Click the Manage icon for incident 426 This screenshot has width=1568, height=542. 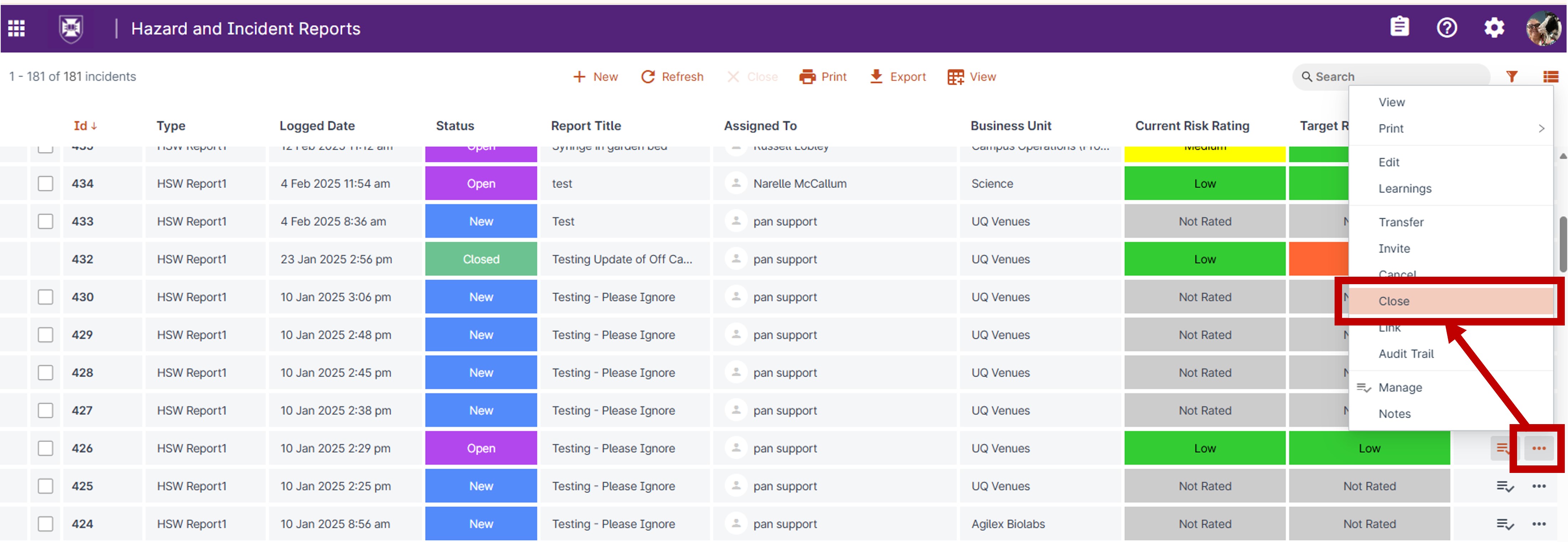pyautogui.click(x=1502, y=448)
